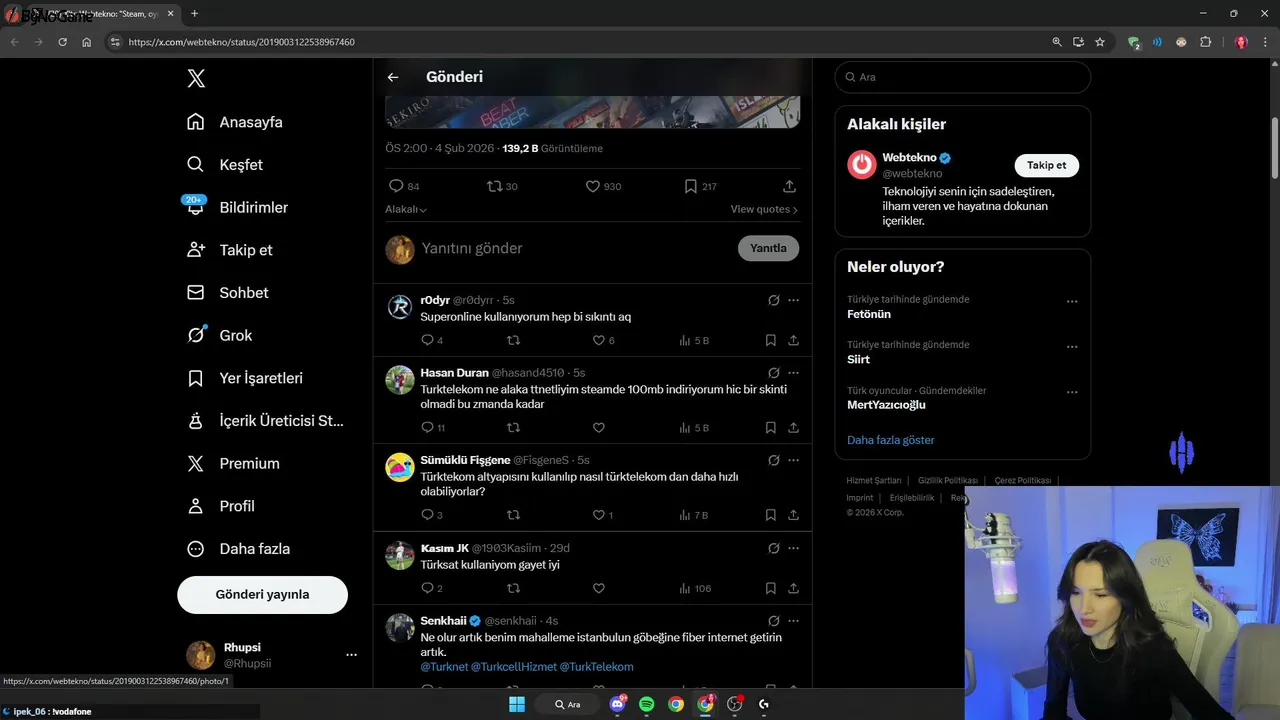Reply to Hasan Duran's comment
This screenshot has width=1280, height=720.
pyautogui.click(x=427, y=427)
